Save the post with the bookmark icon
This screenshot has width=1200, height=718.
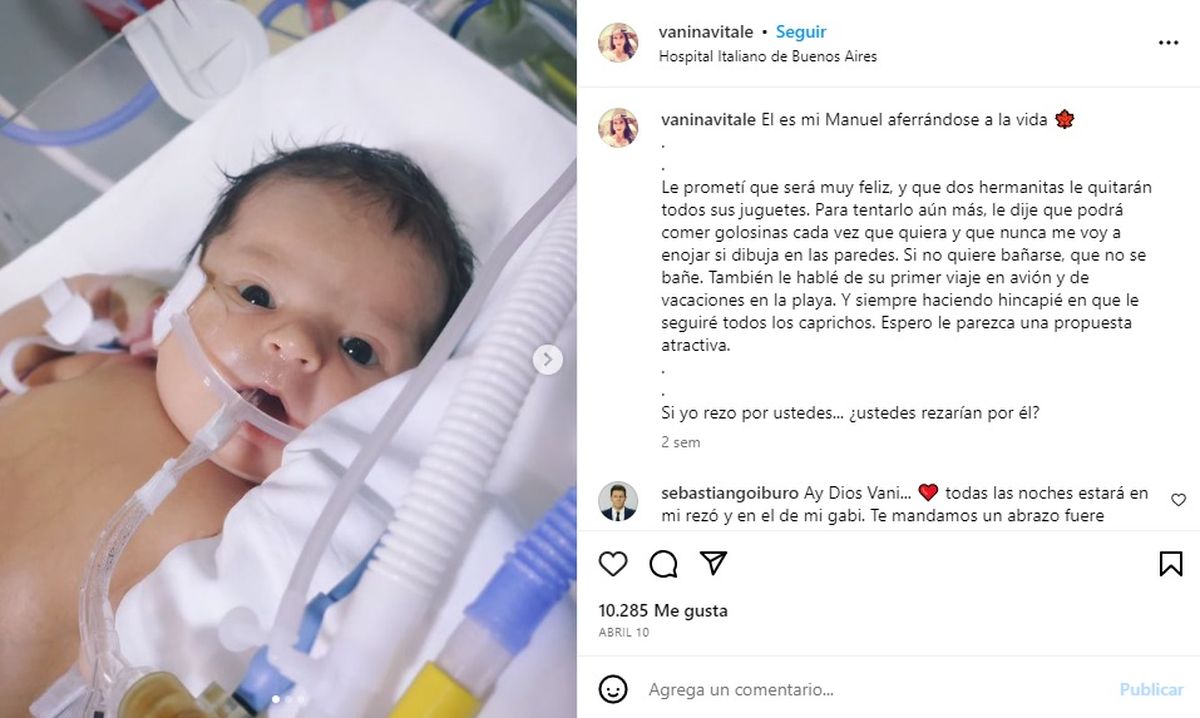point(1171,564)
